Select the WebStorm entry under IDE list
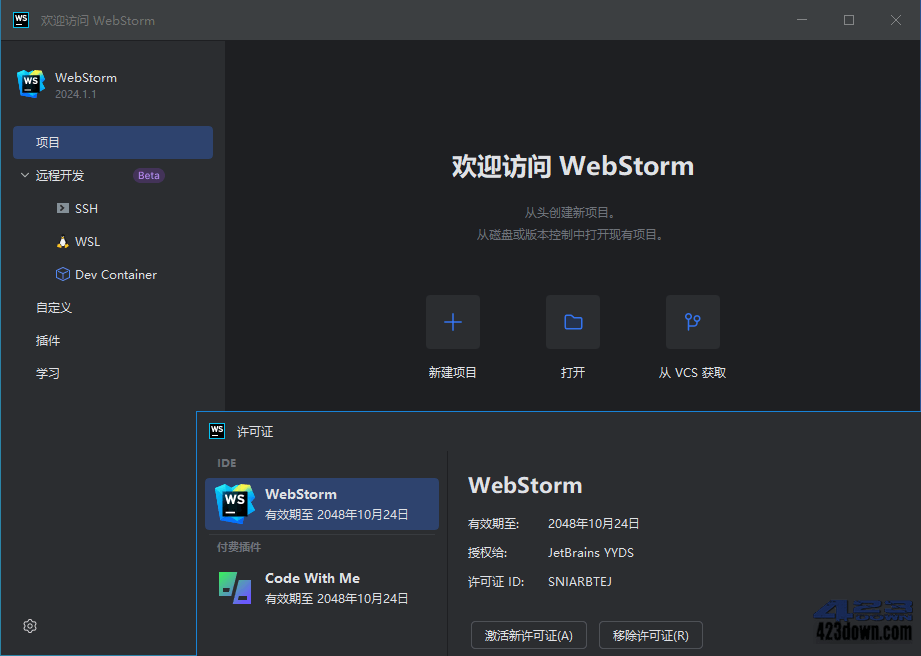 click(x=321, y=505)
